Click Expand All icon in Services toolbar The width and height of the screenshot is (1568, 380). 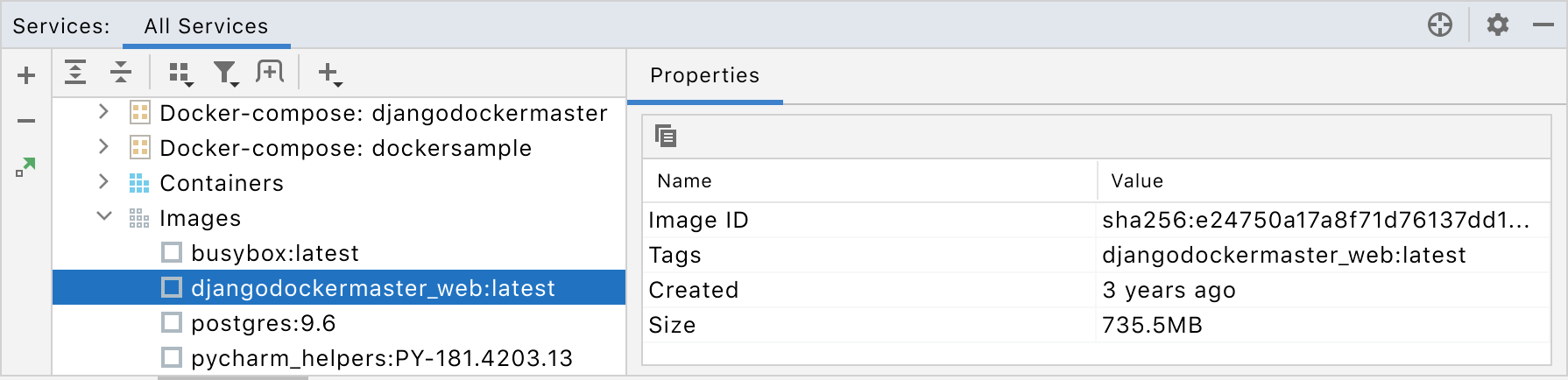point(76,73)
